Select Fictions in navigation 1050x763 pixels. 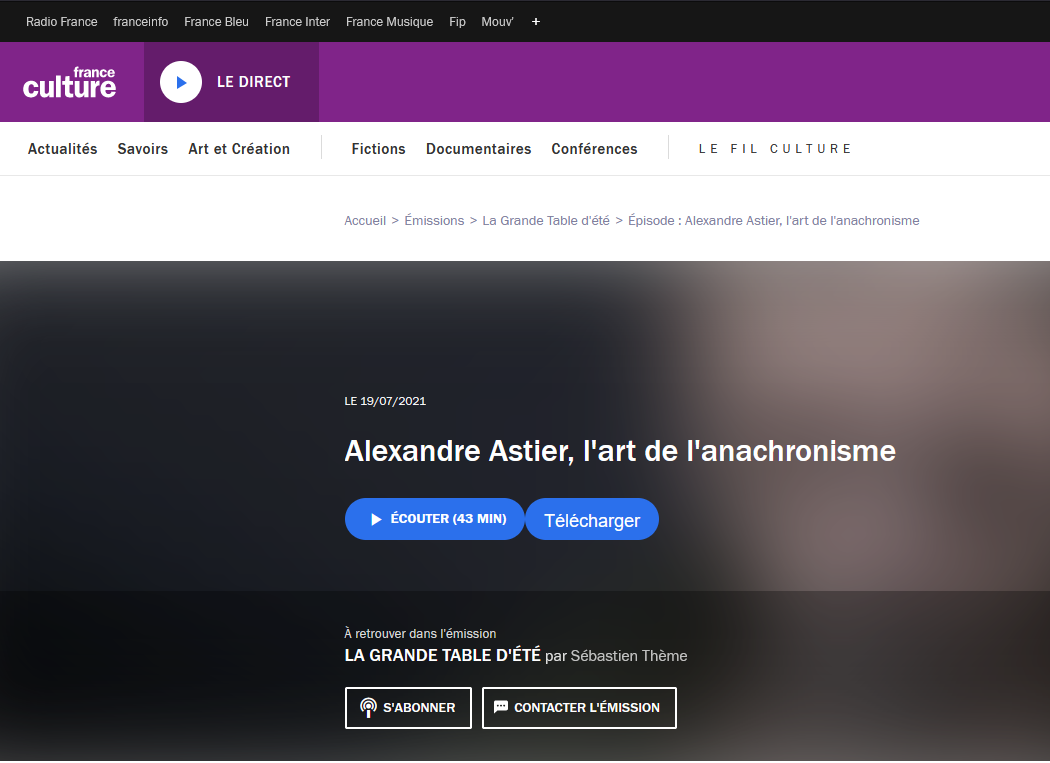(378, 149)
